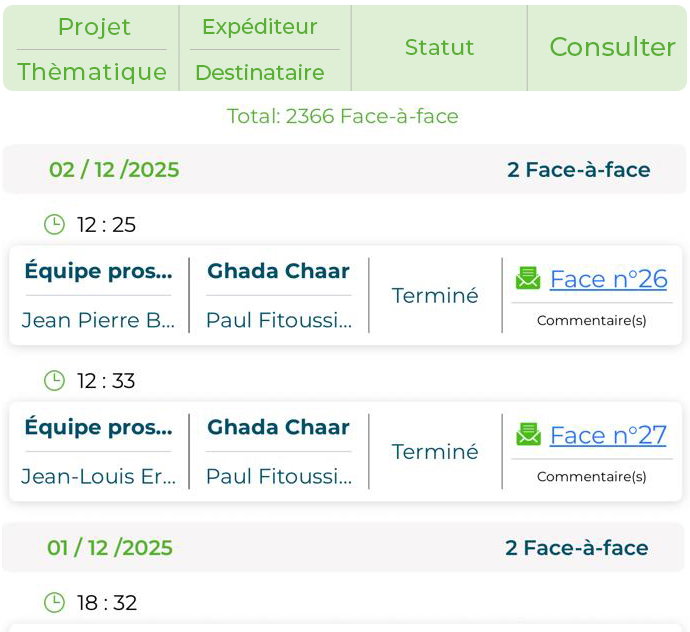This screenshot has width=690, height=632.
Task: Select the Statut column header
Action: tap(439, 47)
